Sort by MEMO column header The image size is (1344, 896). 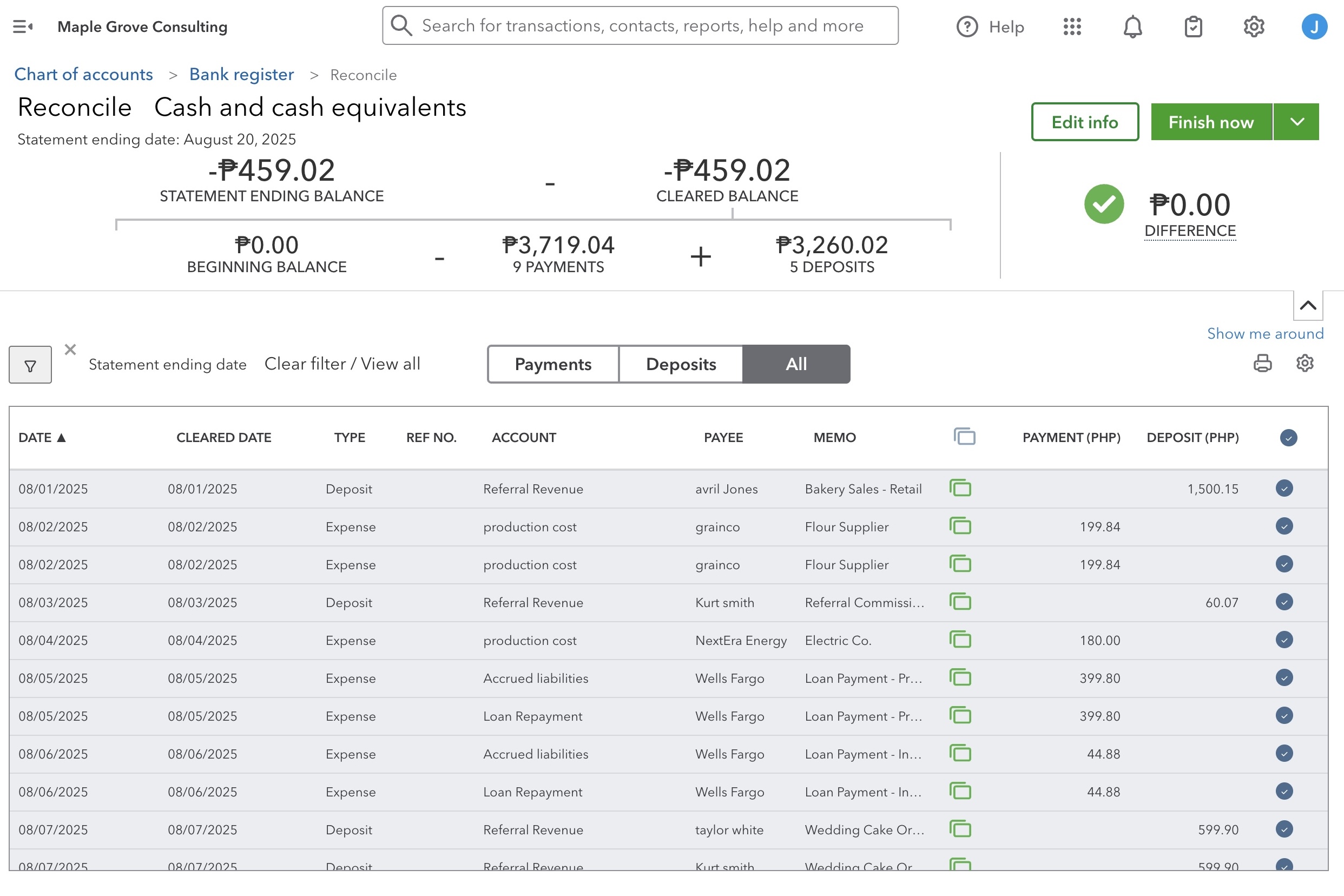click(x=834, y=438)
